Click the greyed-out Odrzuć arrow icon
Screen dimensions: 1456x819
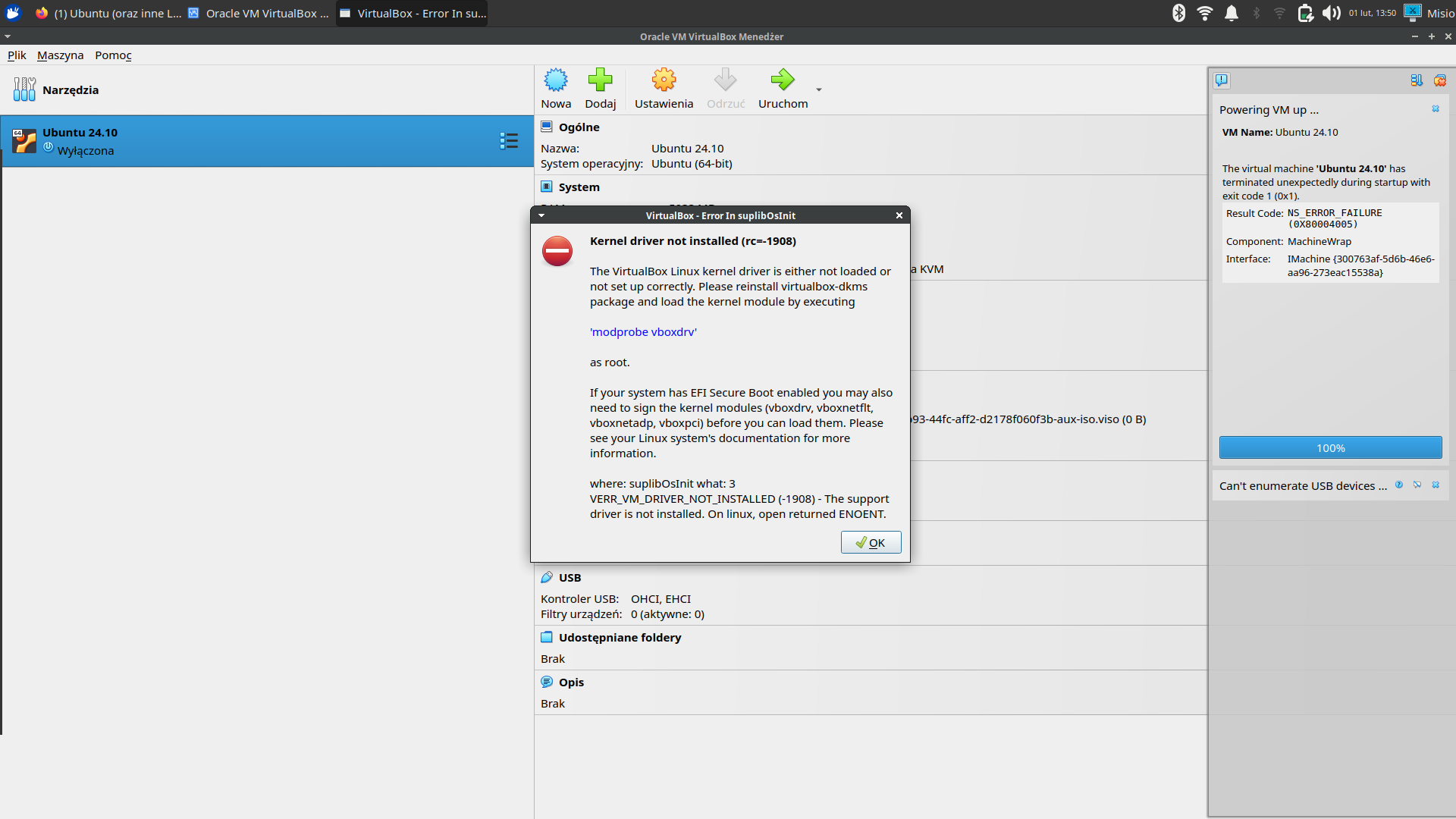(726, 80)
